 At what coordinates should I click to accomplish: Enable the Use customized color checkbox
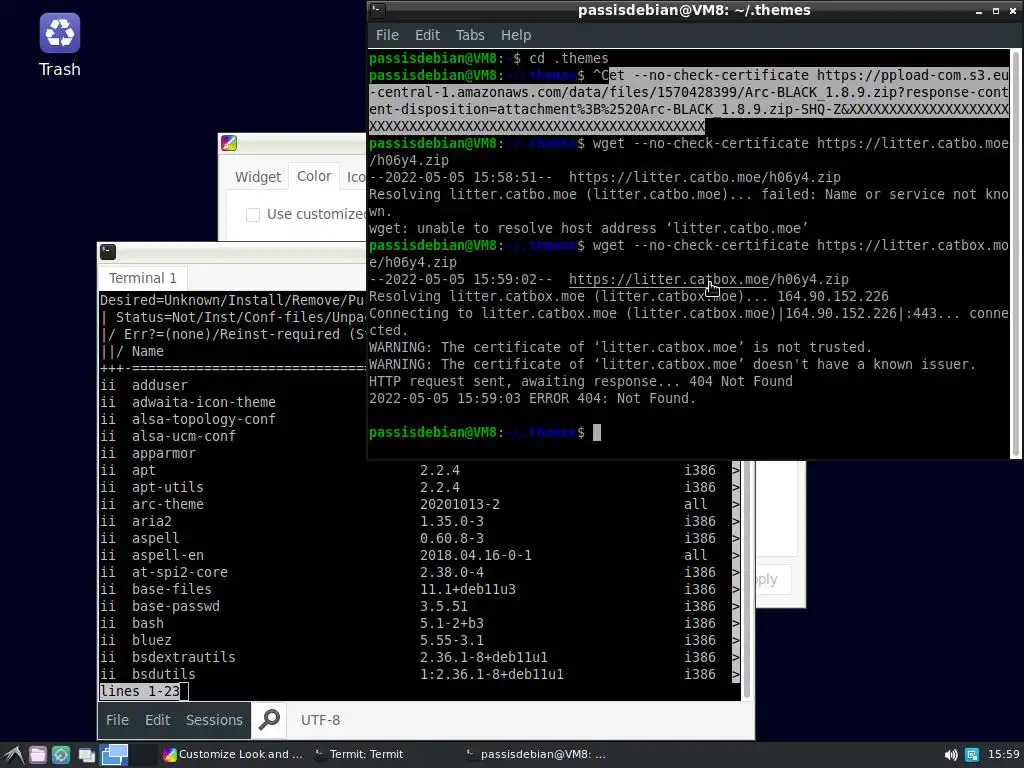click(253, 215)
